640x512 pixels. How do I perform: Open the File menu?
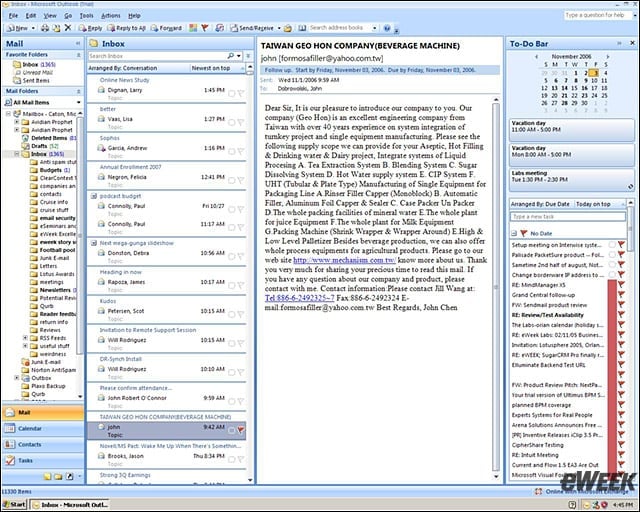[x=13, y=16]
